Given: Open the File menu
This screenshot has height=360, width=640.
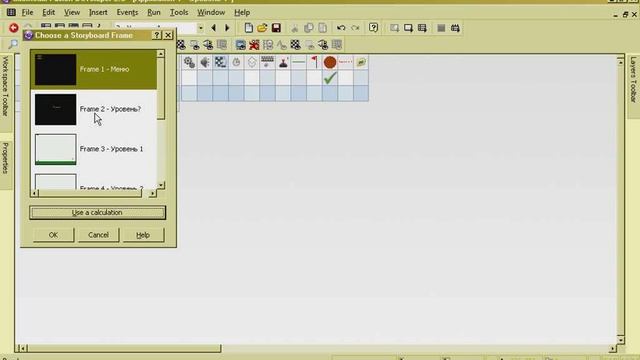Looking at the screenshot, I should pyautogui.click(x=27, y=12).
